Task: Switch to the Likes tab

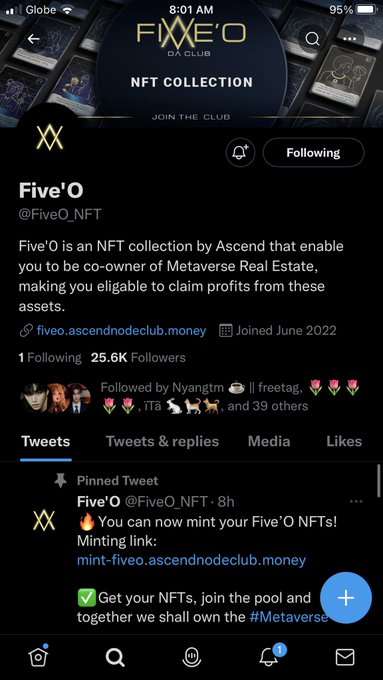Action: coord(344,441)
